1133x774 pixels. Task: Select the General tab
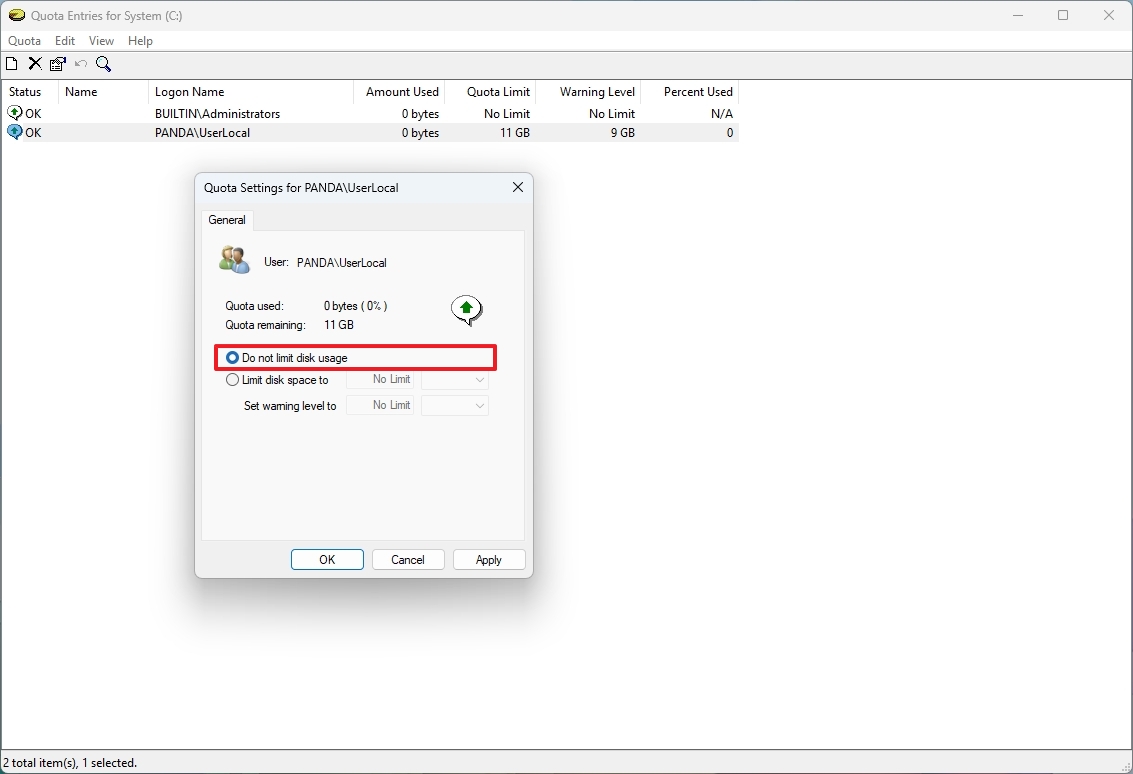pos(227,220)
